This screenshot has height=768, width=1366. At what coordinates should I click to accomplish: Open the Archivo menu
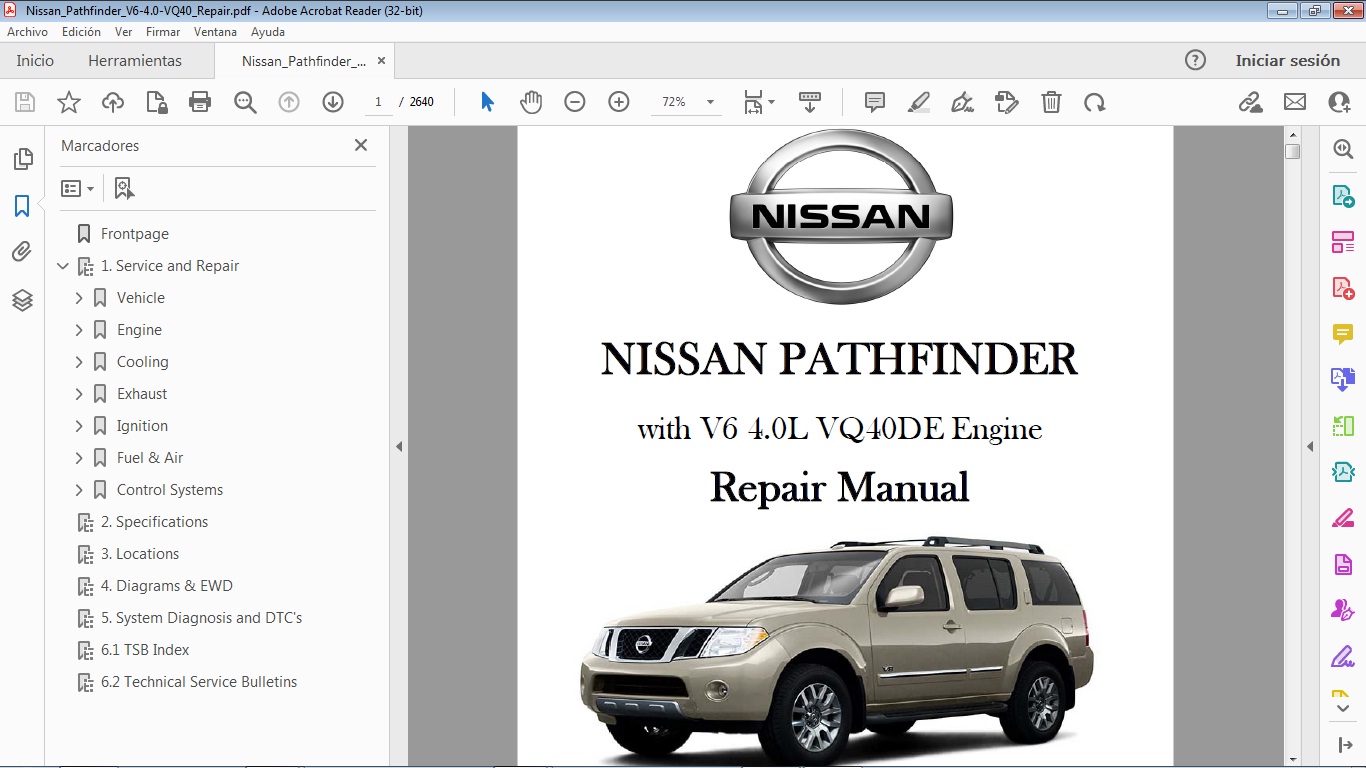(x=28, y=32)
